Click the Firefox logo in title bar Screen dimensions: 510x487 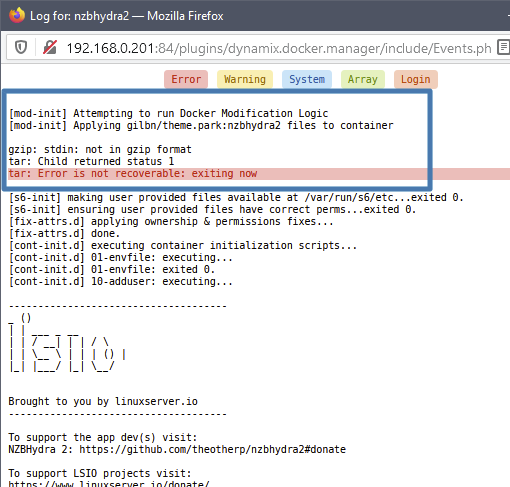[17, 15]
